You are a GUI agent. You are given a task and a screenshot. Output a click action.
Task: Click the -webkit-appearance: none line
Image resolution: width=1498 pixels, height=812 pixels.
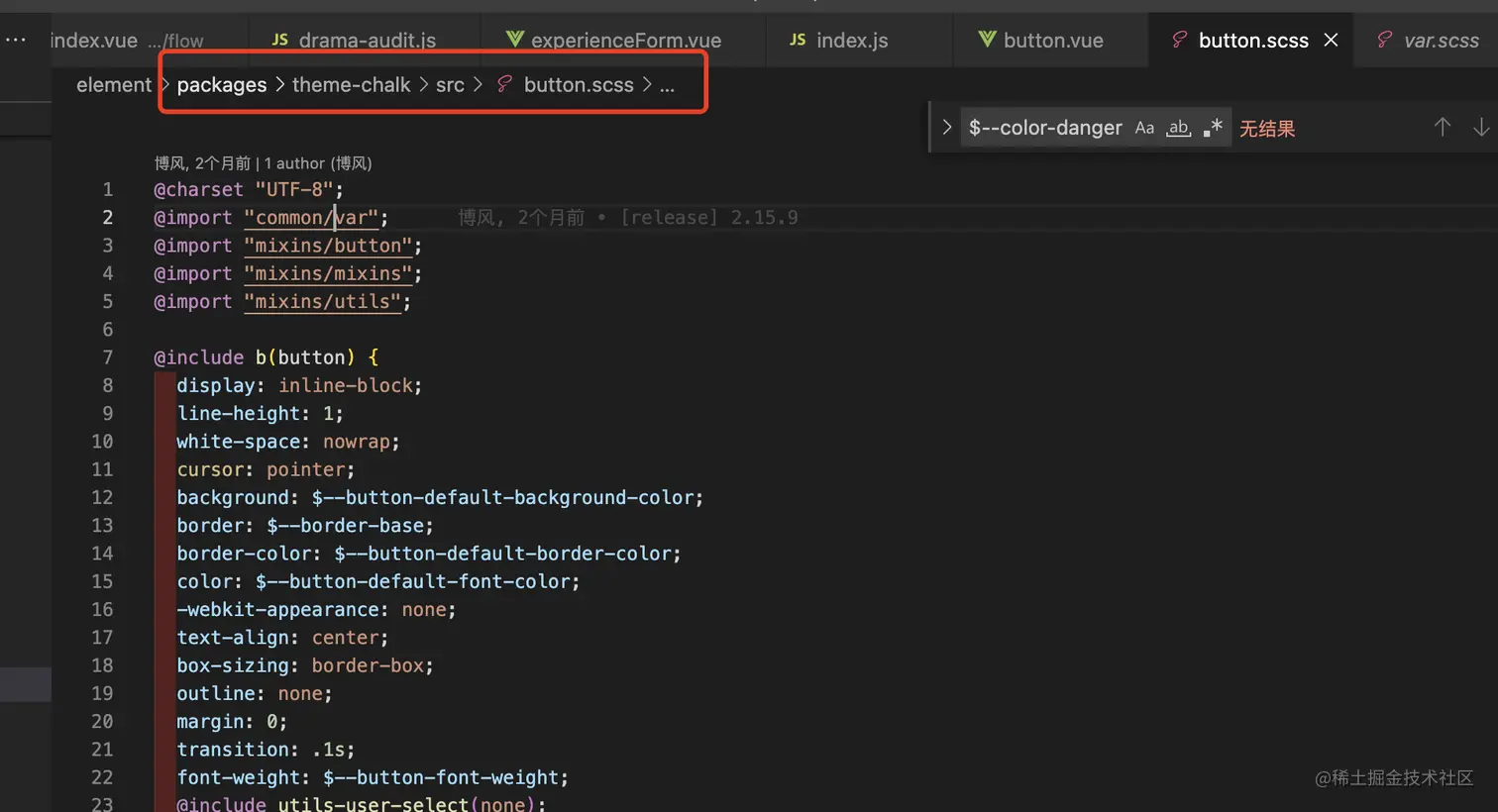[x=317, y=609]
